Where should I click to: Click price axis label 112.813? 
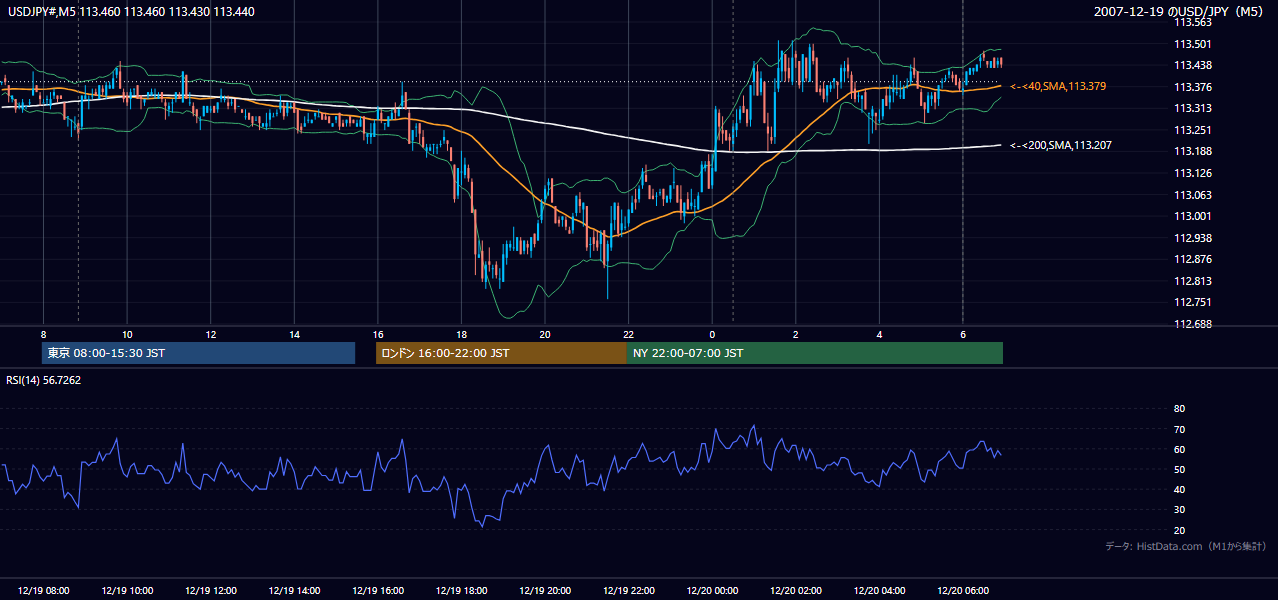click(1193, 281)
